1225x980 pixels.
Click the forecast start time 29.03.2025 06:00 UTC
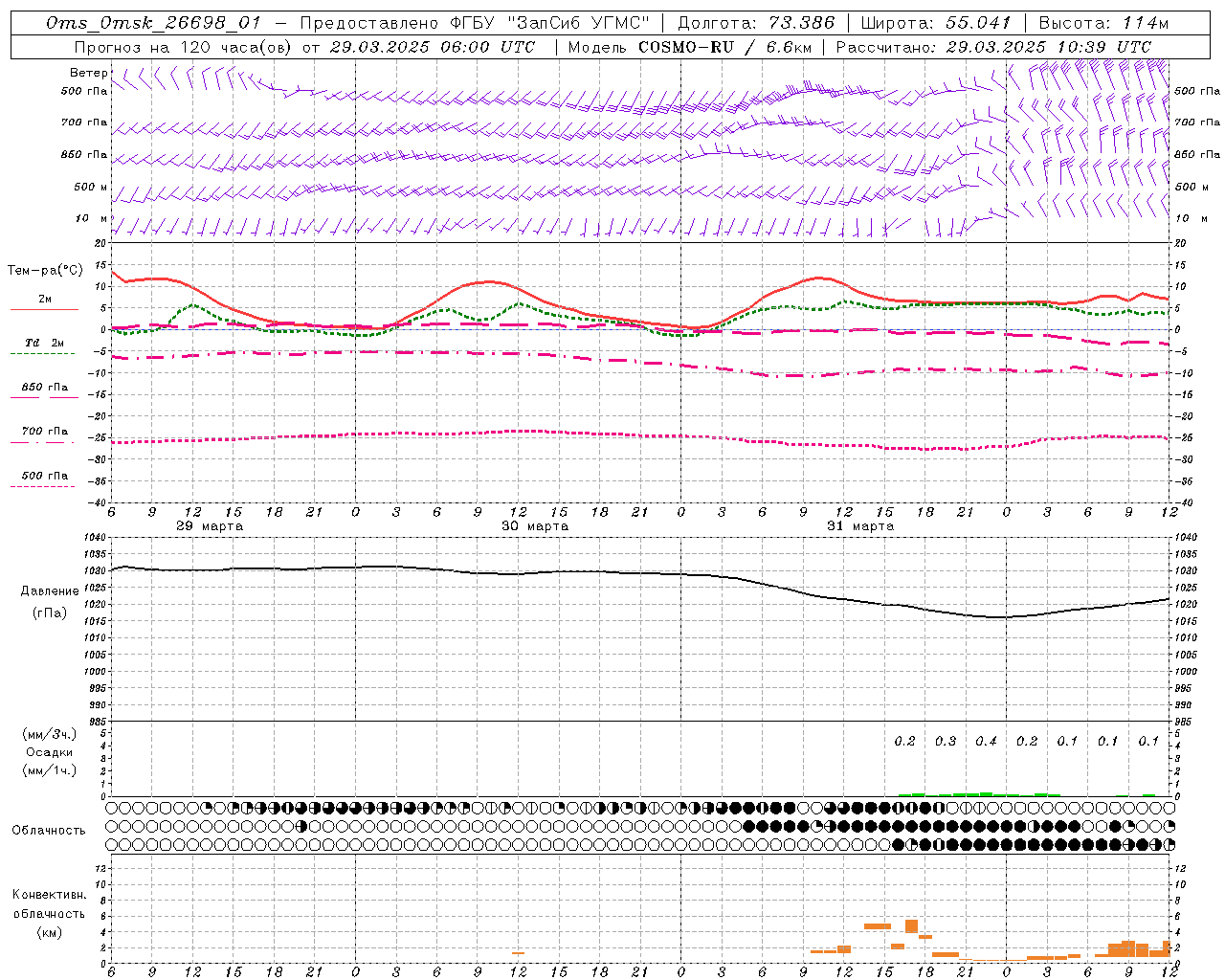coord(433,47)
